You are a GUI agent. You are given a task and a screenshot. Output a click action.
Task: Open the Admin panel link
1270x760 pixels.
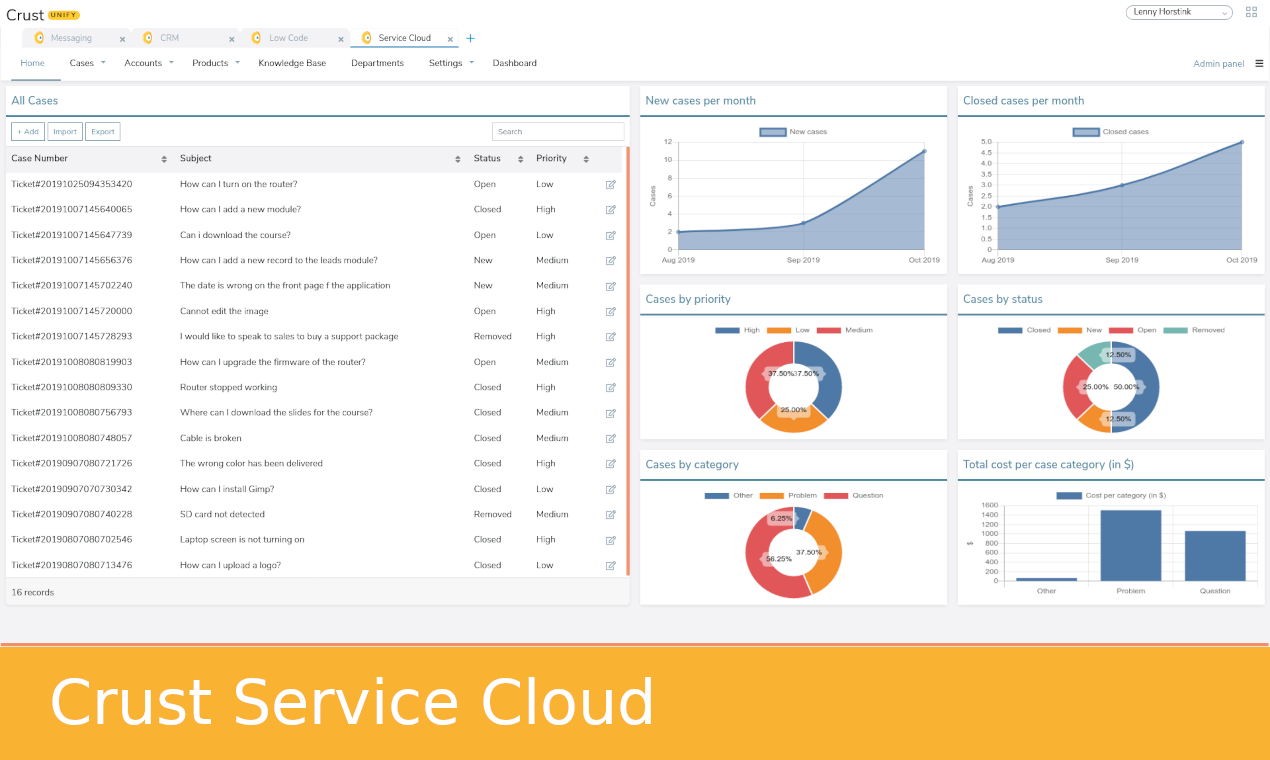coord(1219,64)
